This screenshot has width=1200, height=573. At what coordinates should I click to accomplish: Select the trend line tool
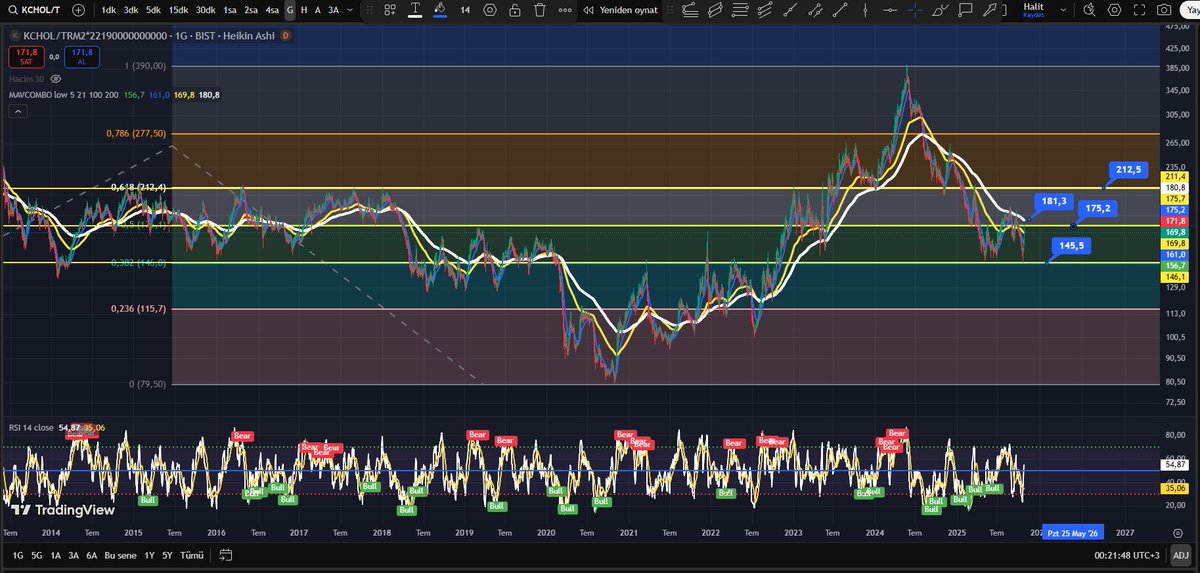[789, 9]
